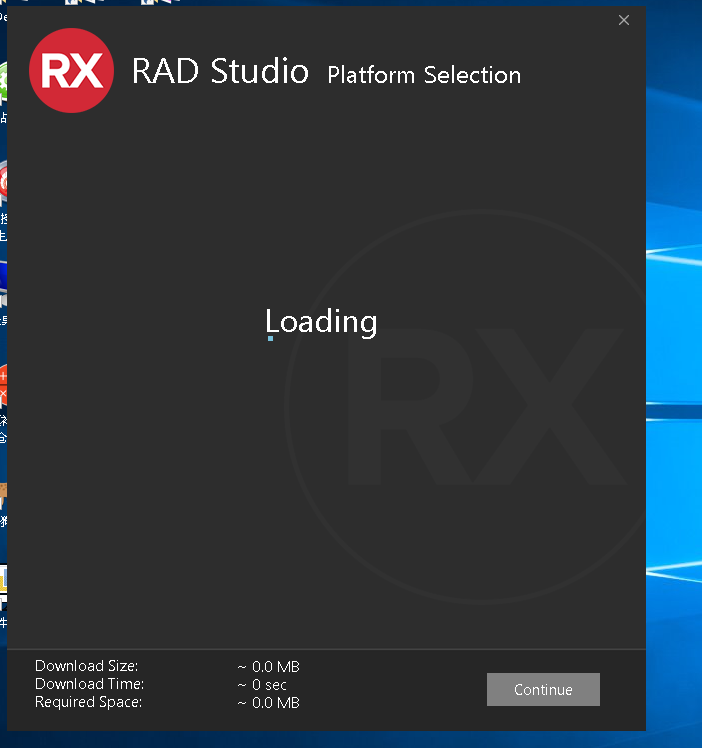Click the RAD Studio title text
Screen dimensions: 702x748
point(220,72)
